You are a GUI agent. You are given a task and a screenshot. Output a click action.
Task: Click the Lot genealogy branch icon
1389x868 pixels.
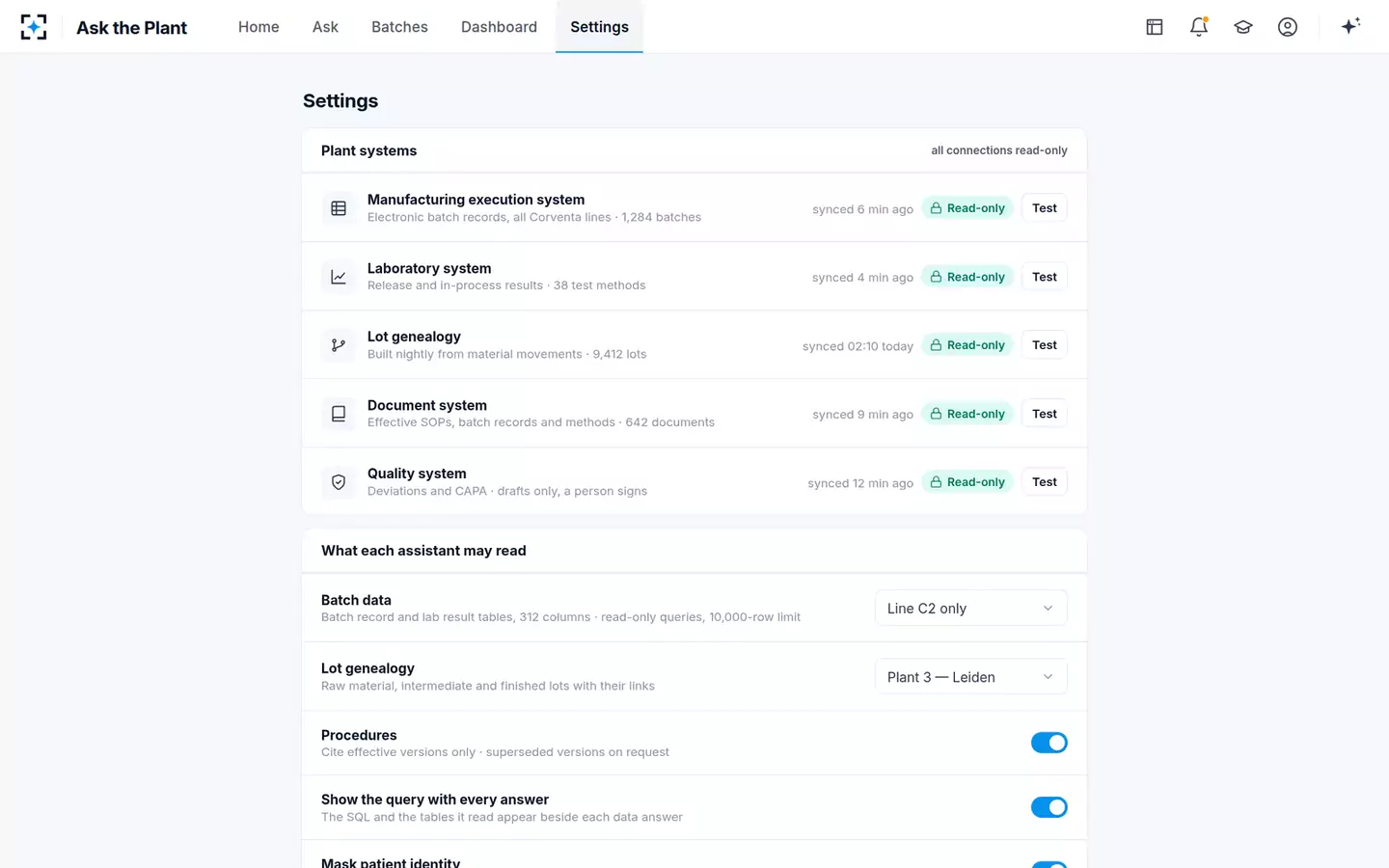point(339,345)
